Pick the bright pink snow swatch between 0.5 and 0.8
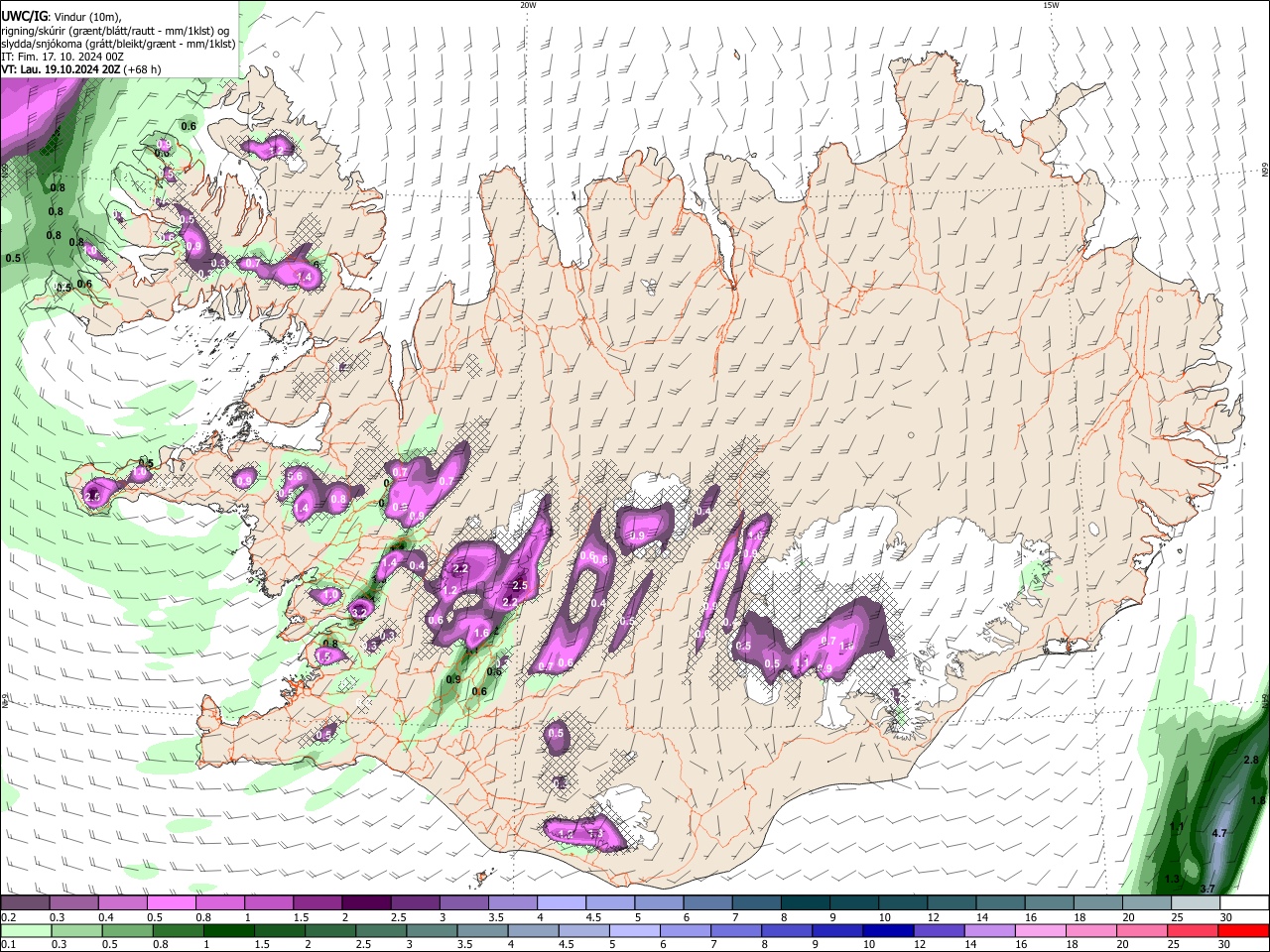Screen dimensions: 1270x952 (x=171, y=902)
